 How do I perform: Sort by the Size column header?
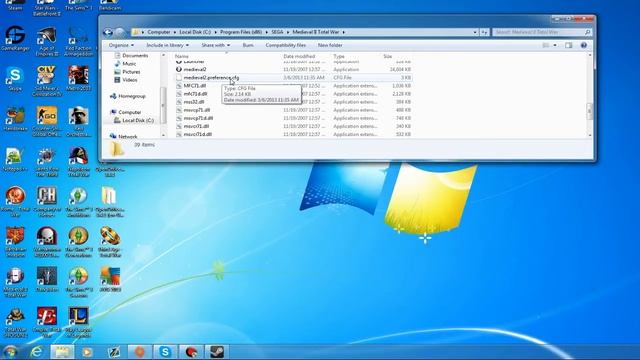[388, 56]
